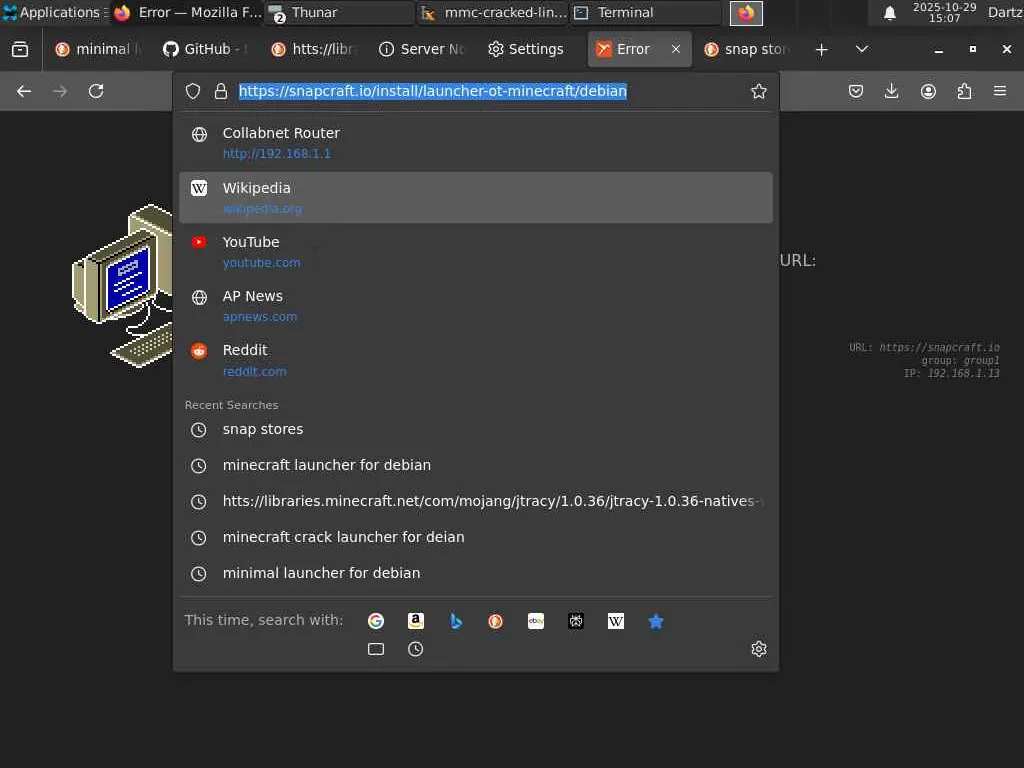This screenshot has height=768, width=1024.
Task: Open a new tab with plus button
Action: [822, 50]
